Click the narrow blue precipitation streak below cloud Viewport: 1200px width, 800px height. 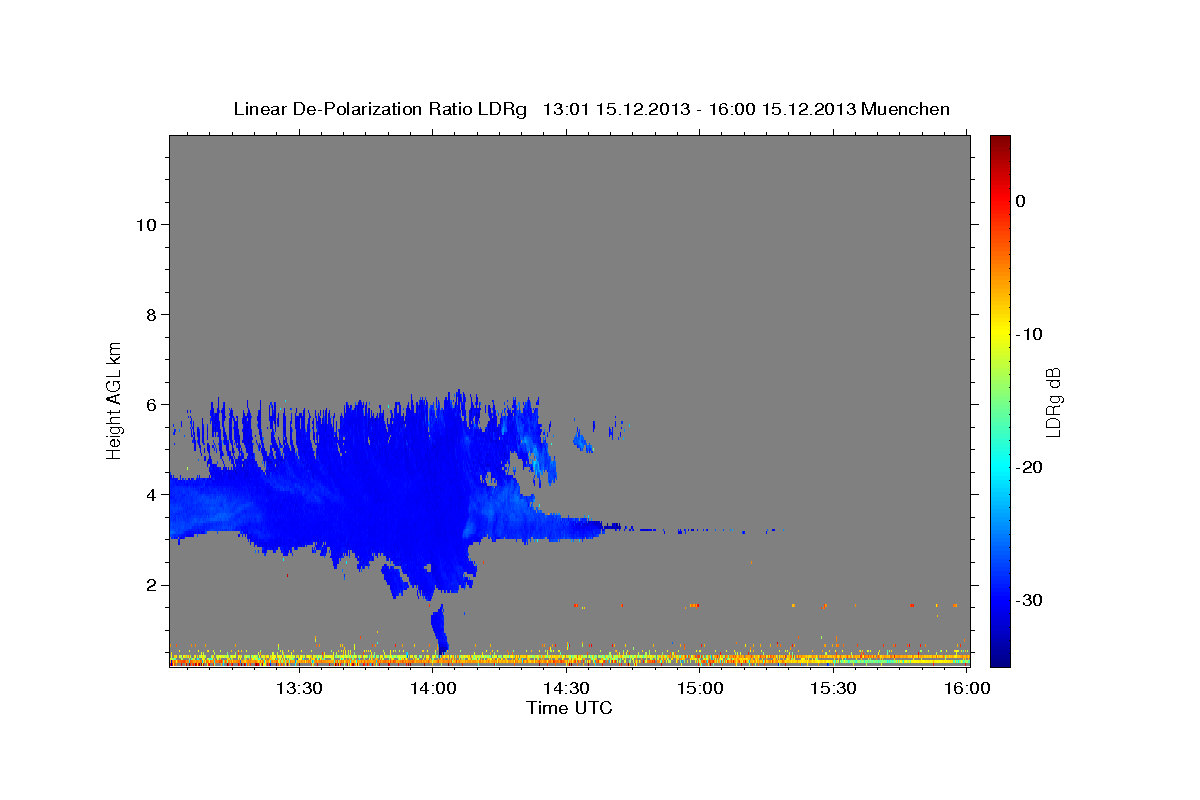pyautogui.click(x=438, y=630)
